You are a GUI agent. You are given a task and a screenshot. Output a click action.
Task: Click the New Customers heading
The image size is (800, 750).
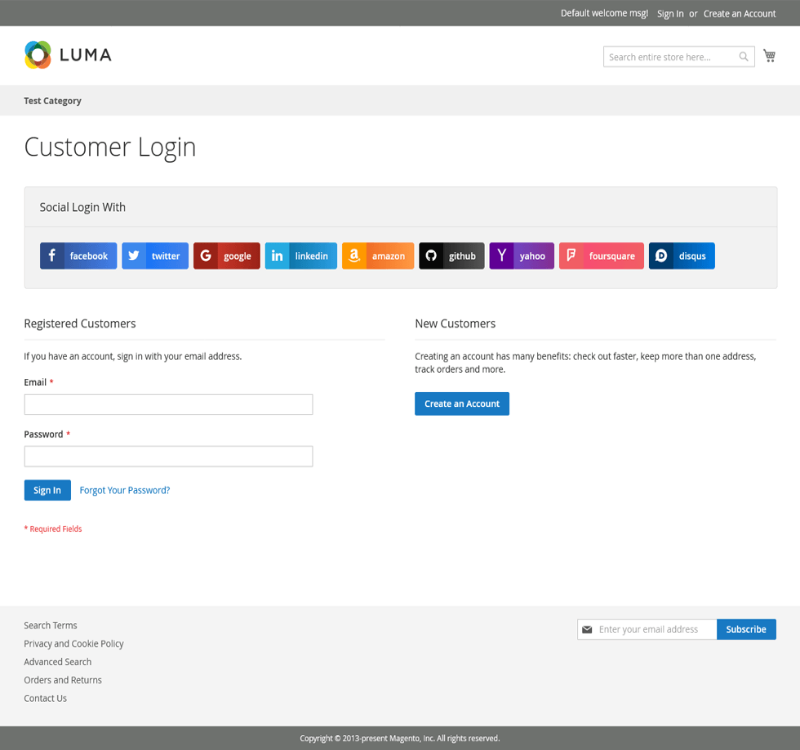tap(455, 323)
